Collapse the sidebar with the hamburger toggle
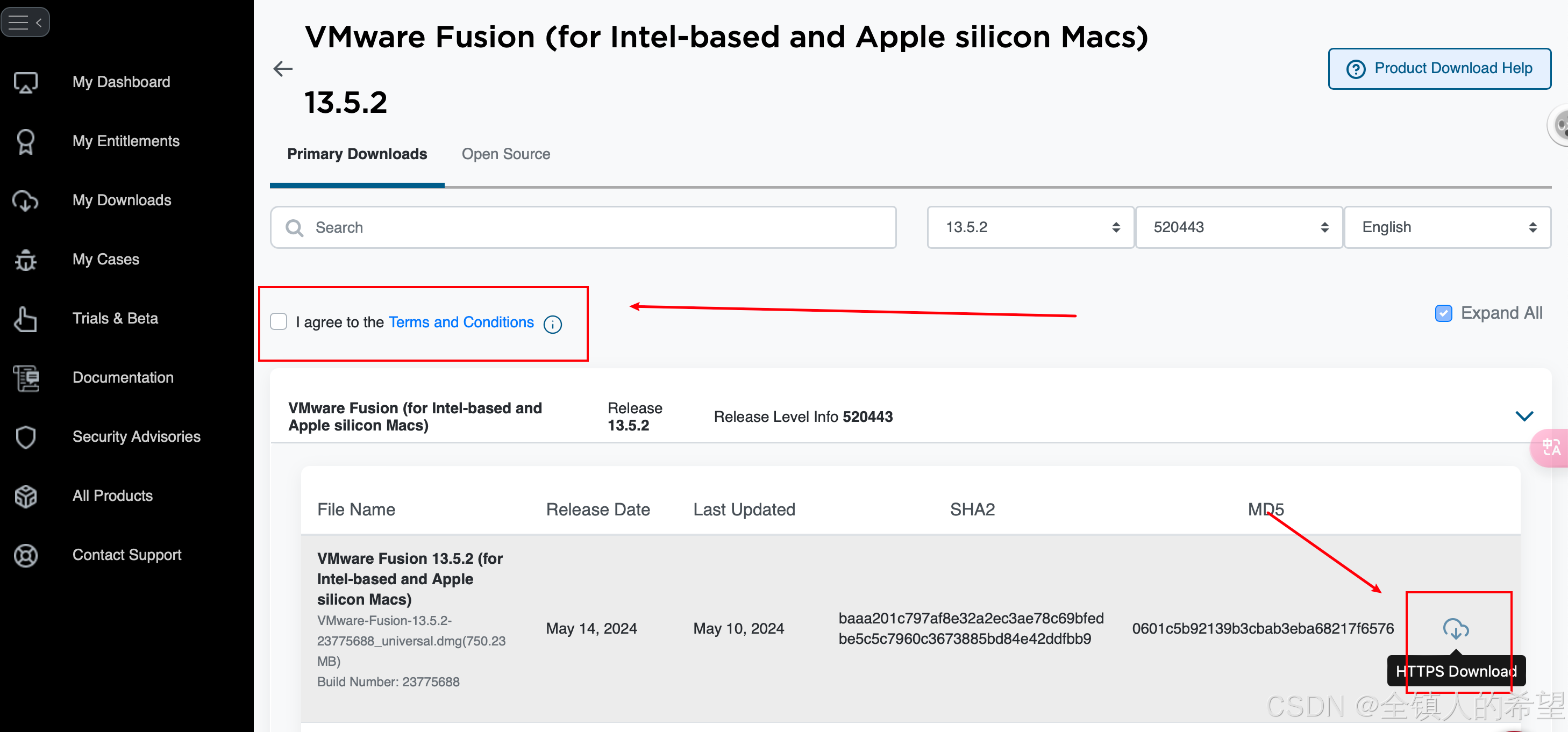 pos(25,23)
